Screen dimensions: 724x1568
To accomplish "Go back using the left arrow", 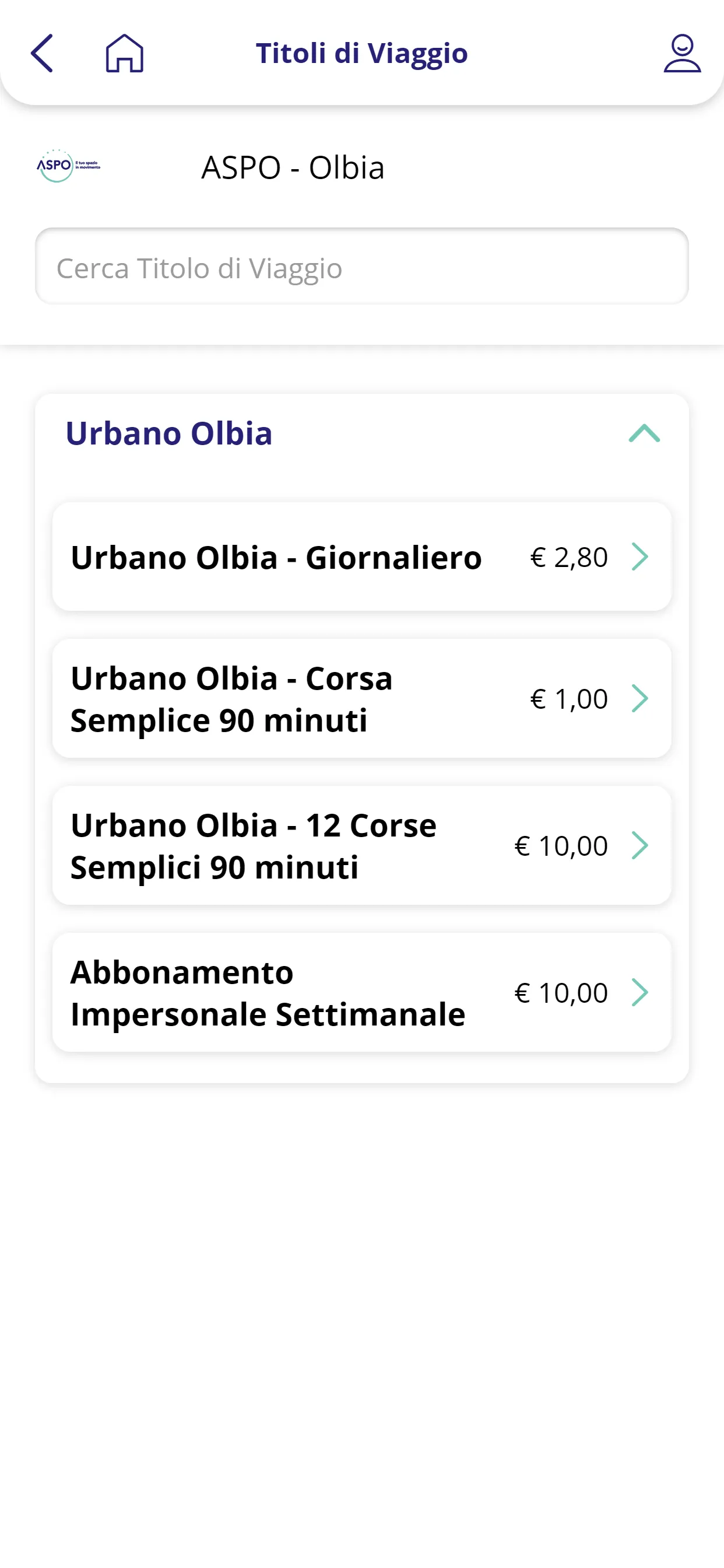I will point(42,54).
